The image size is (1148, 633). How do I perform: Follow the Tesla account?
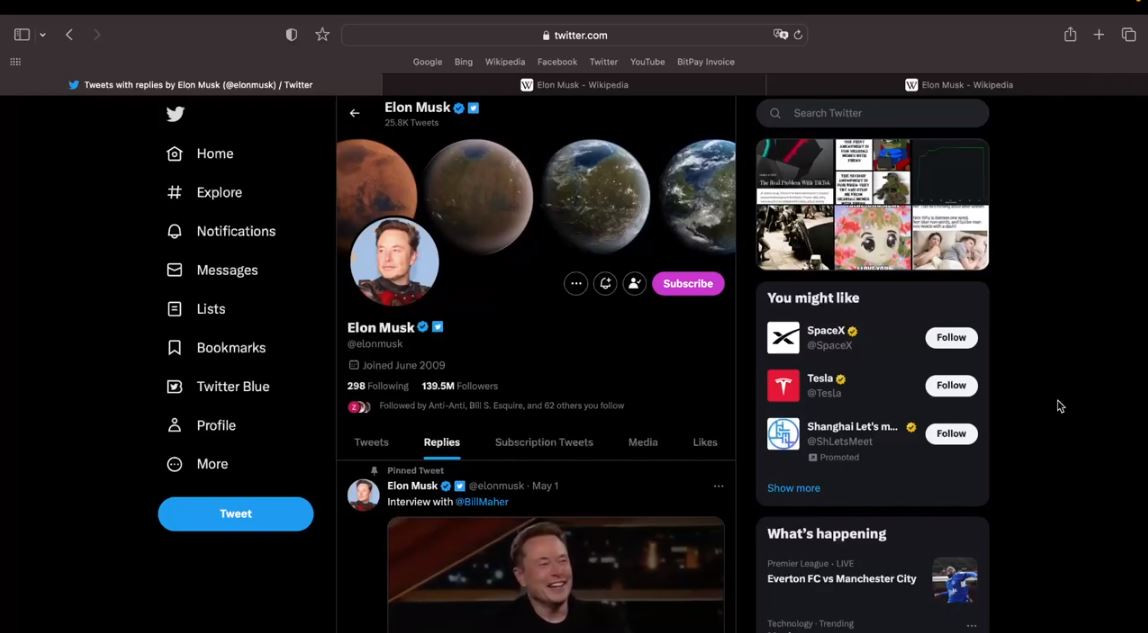pyautogui.click(x=951, y=386)
